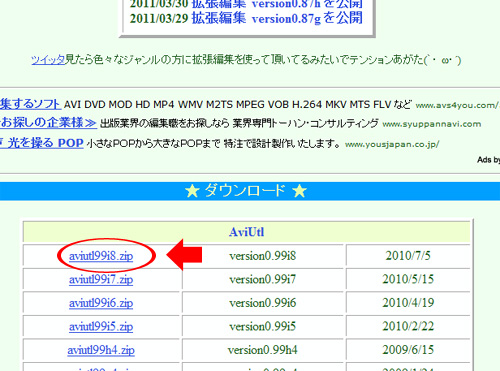This screenshot has width=500, height=371.
Task: Select the version0.99i5 cell
Action: [x=263, y=326]
